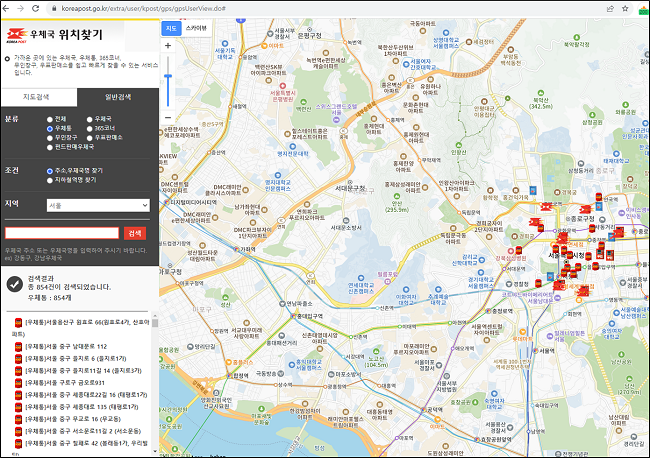Image resolution: width=650 pixels, height=458 pixels.
Task: Focus the post office search input field
Action: coord(62,233)
